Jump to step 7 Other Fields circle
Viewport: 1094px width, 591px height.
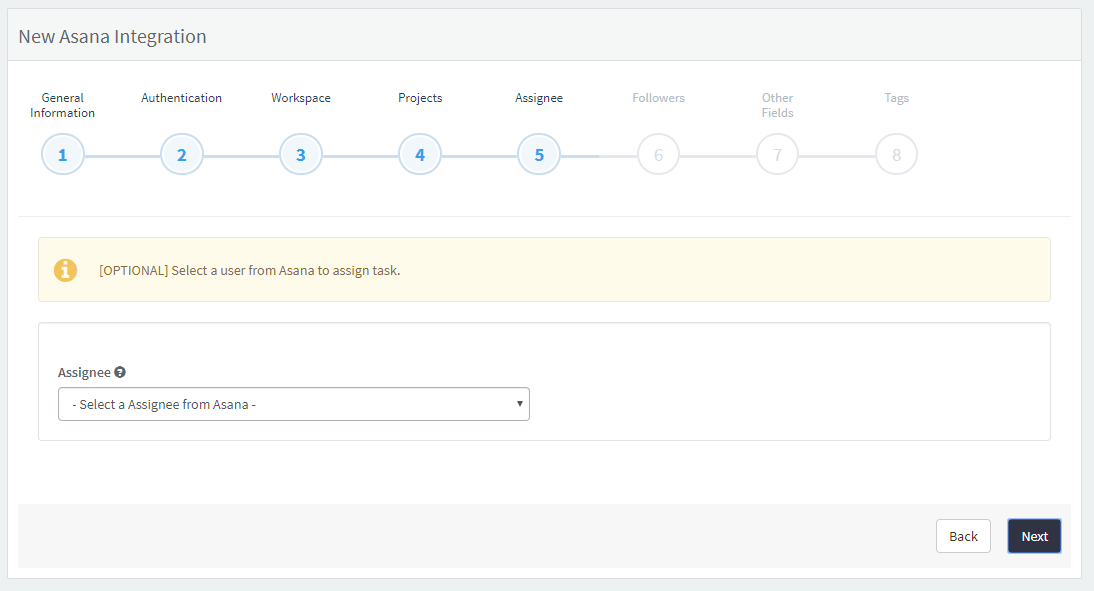click(777, 154)
